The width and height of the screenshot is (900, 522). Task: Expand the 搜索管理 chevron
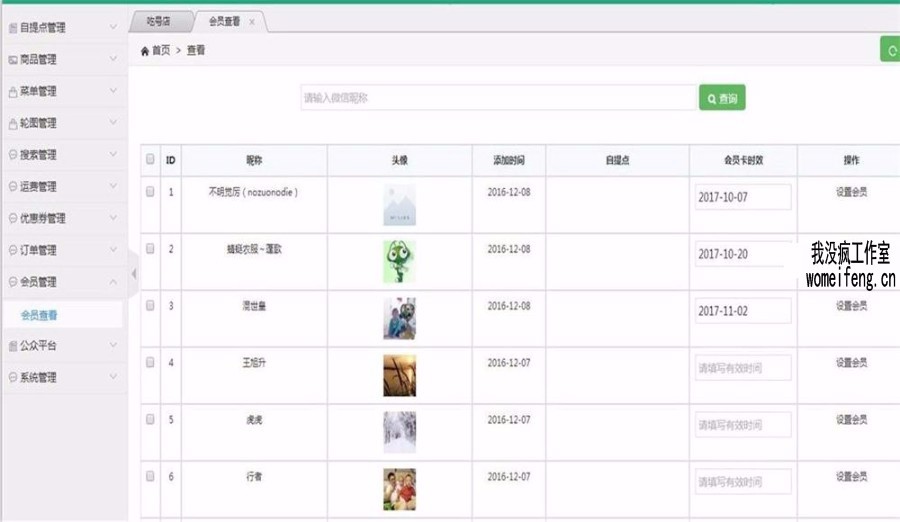coord(113,154)
